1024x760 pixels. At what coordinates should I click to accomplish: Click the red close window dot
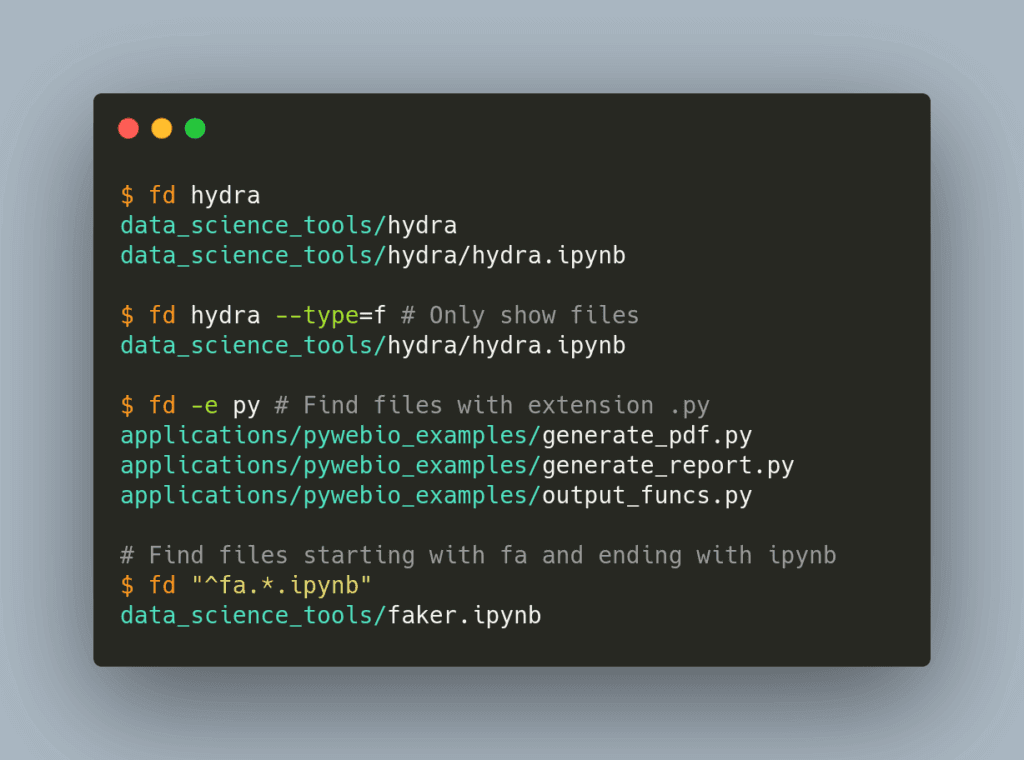(x=128, y=128)
